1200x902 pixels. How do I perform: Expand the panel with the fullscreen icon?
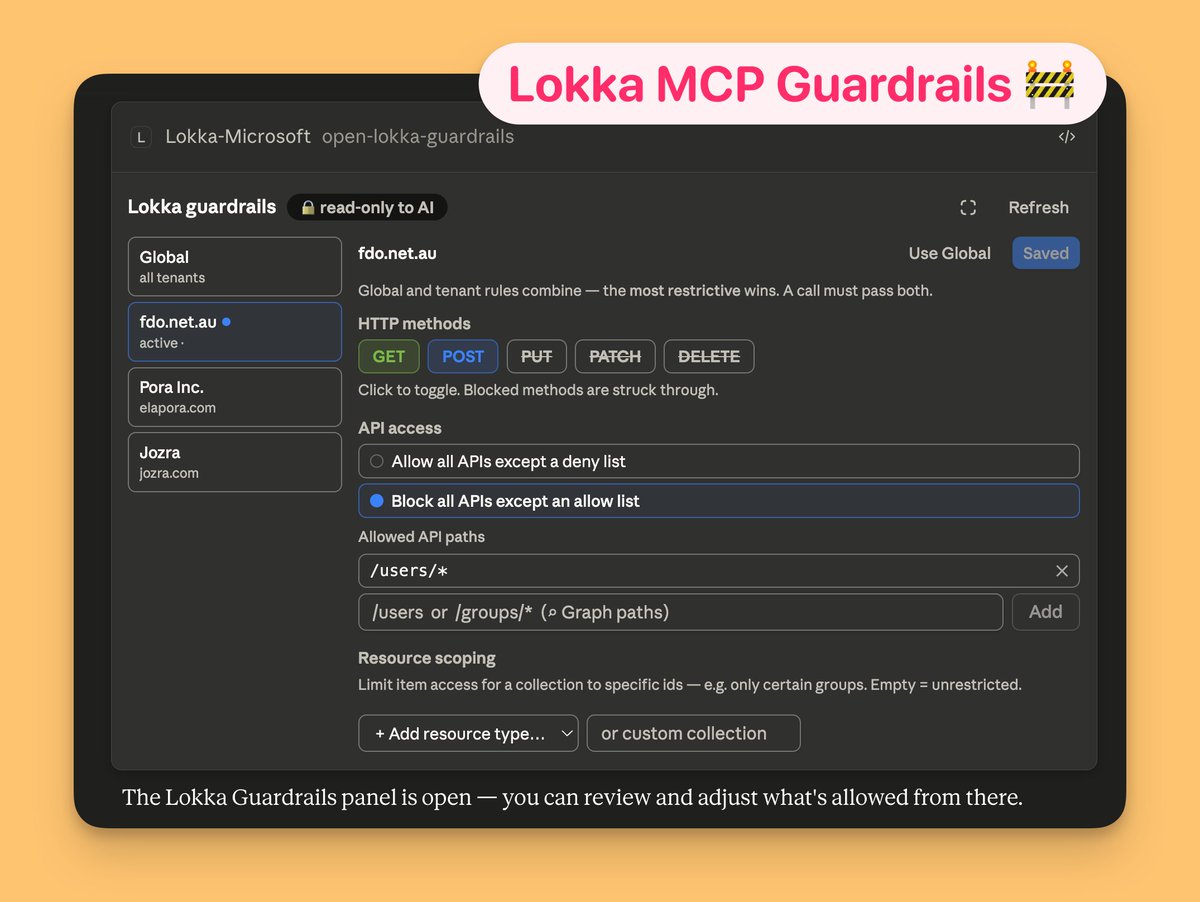click(967, 208)
